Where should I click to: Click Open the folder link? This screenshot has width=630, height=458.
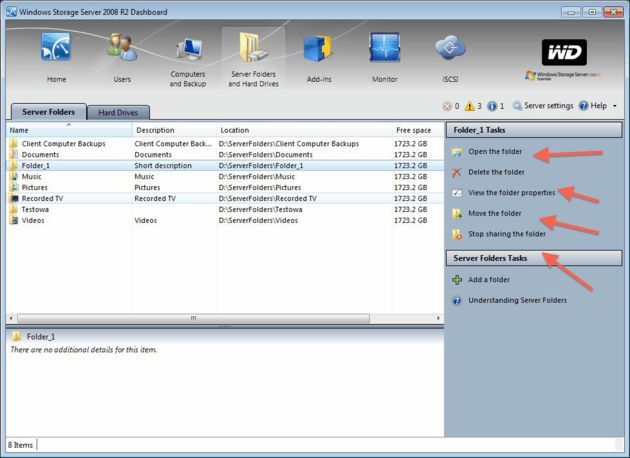click(x=495, y=151)
